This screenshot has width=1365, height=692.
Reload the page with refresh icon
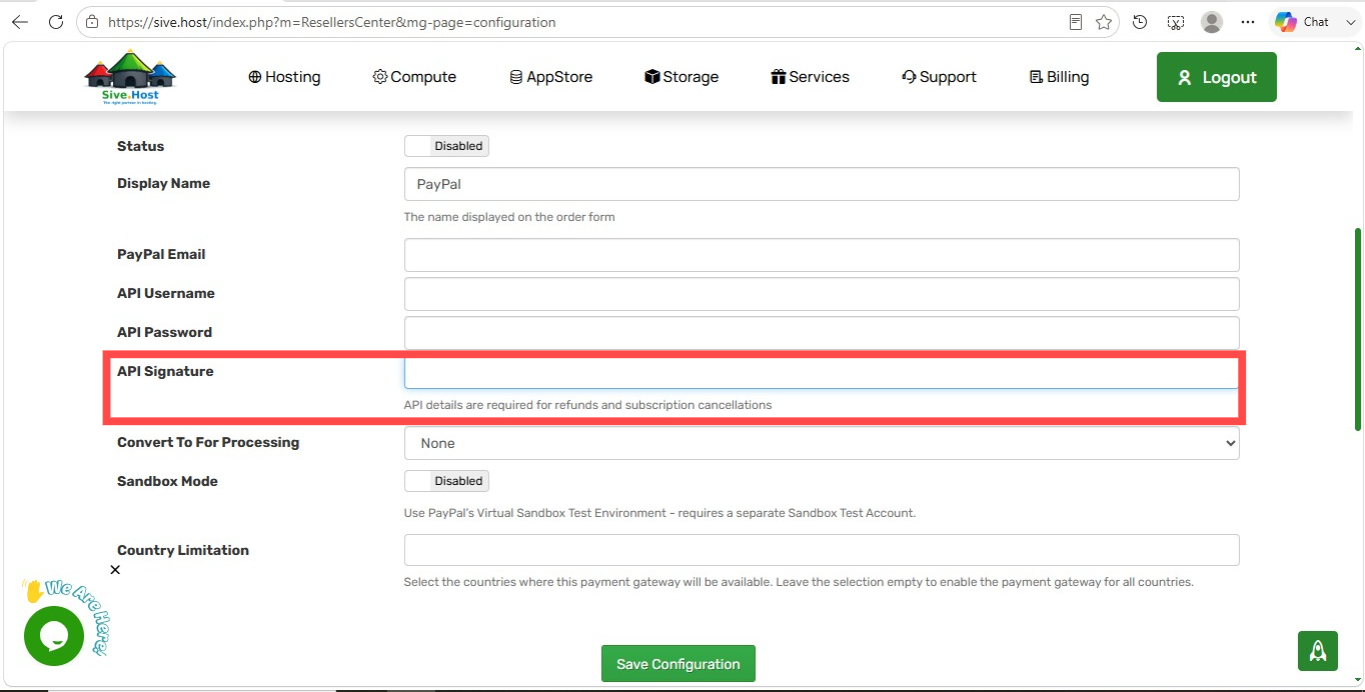click(56, 22)
